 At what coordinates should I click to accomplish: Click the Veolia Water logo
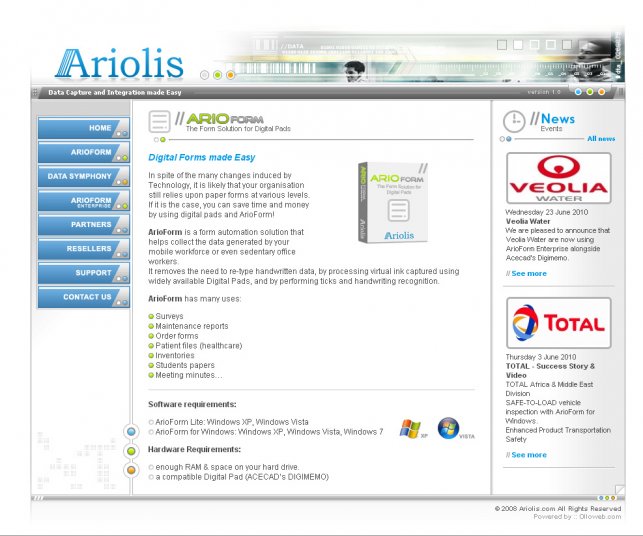pos(559,178)
